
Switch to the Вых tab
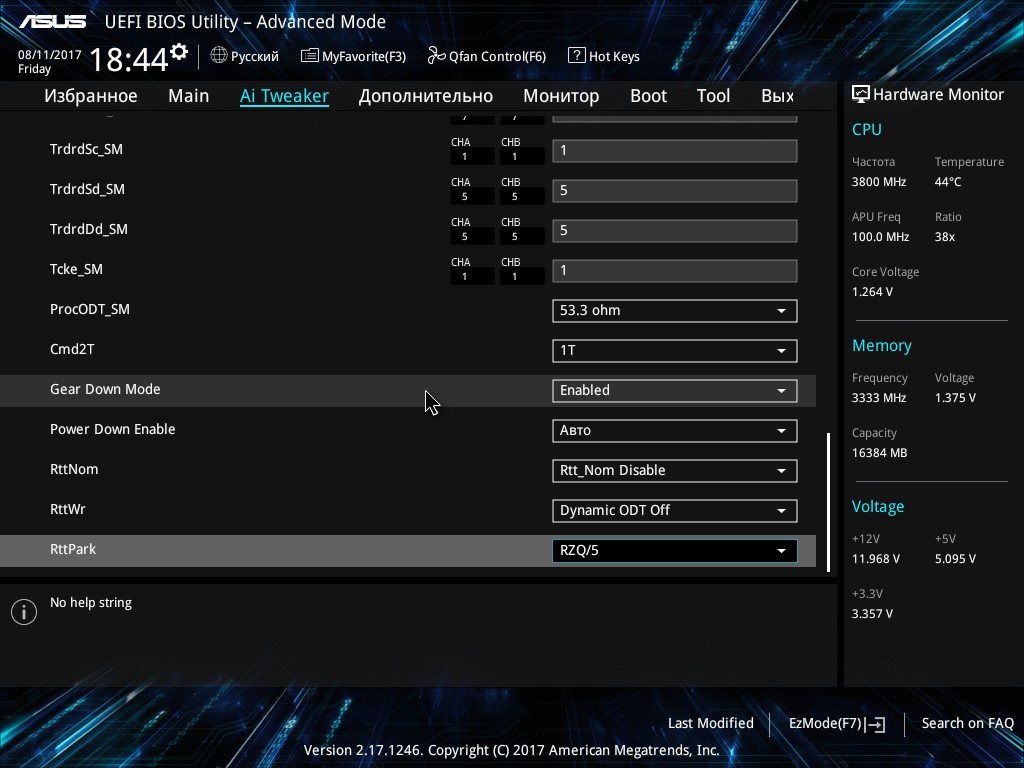(x=777, y=95)
